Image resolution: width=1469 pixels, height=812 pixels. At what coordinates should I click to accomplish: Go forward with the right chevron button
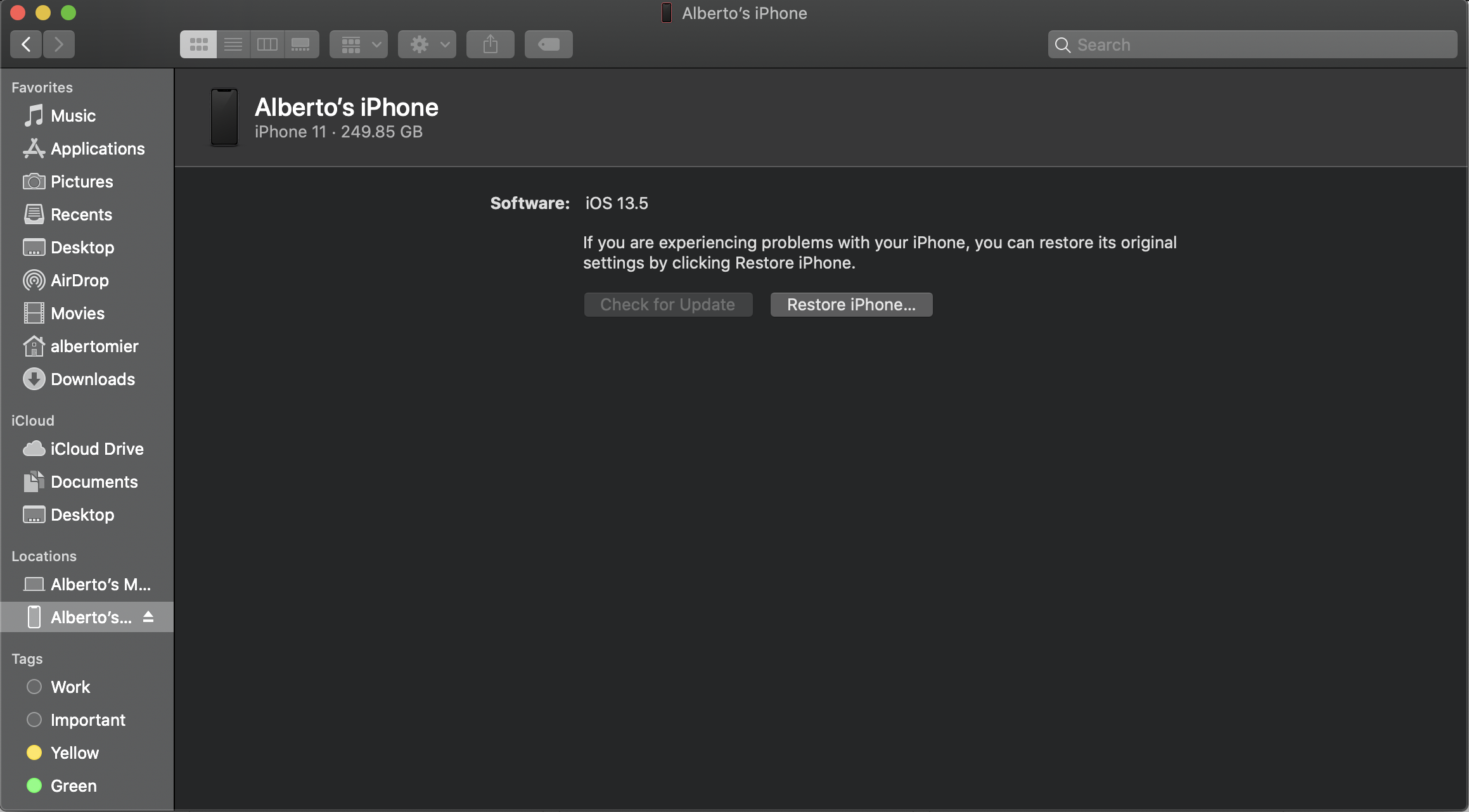59,44
